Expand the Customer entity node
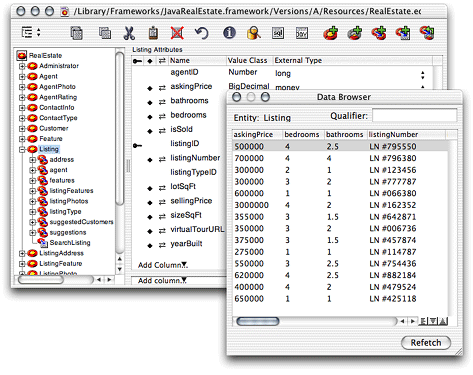 click(22, 129)
